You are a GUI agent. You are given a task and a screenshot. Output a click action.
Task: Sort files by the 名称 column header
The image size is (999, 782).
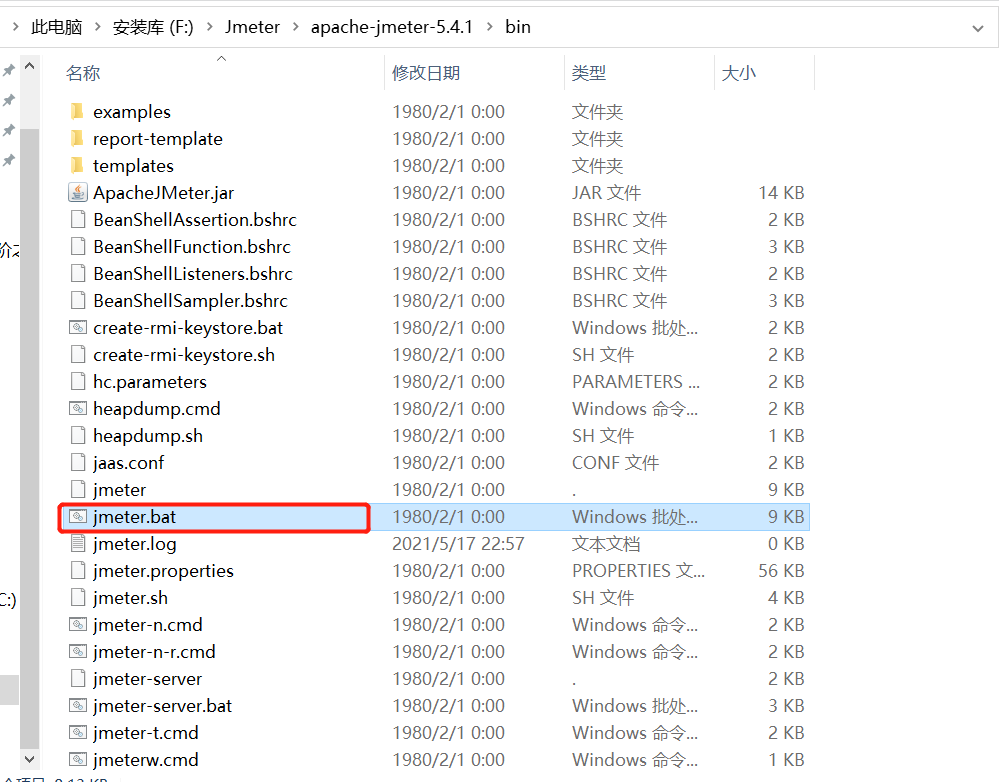(83, 73)
